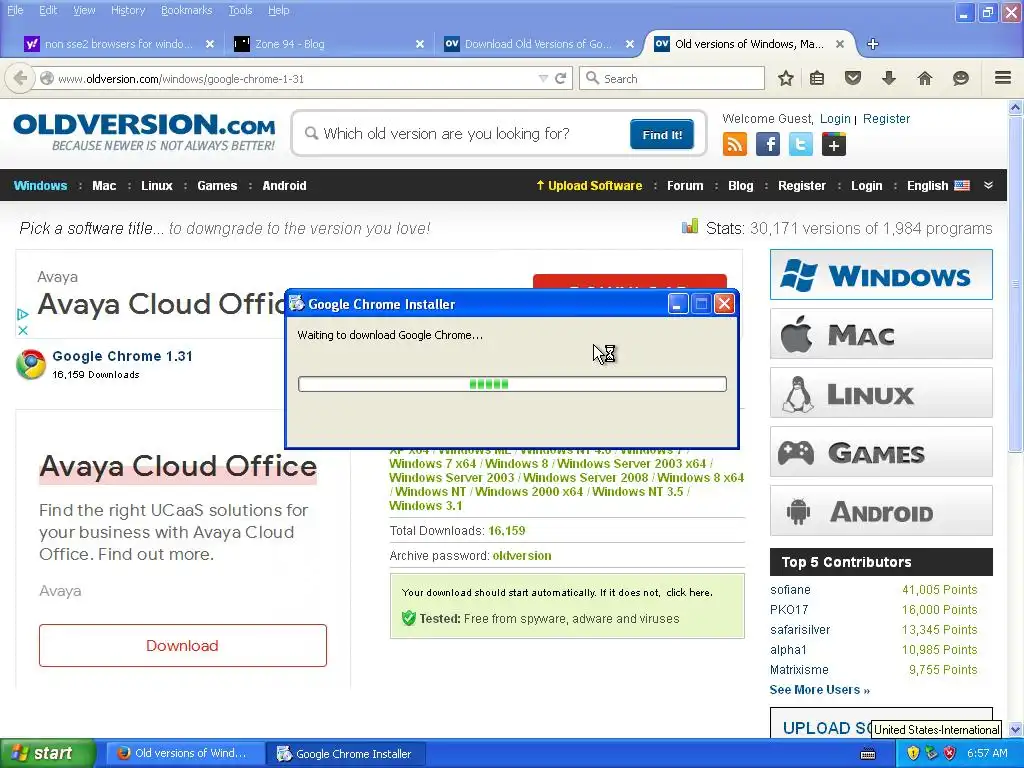Select the Android category banner
1024x768 pixels.
coord(881,511)
